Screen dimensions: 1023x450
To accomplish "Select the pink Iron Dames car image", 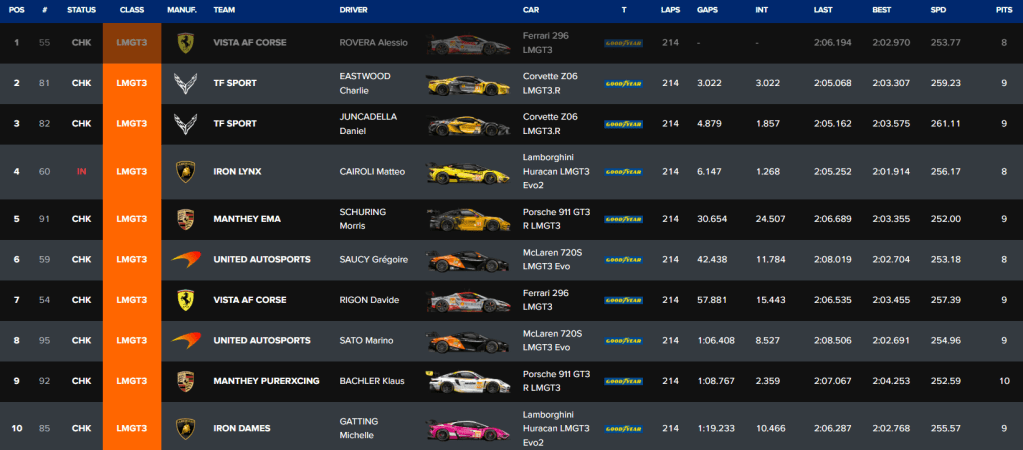I will [x=468, y=430].
